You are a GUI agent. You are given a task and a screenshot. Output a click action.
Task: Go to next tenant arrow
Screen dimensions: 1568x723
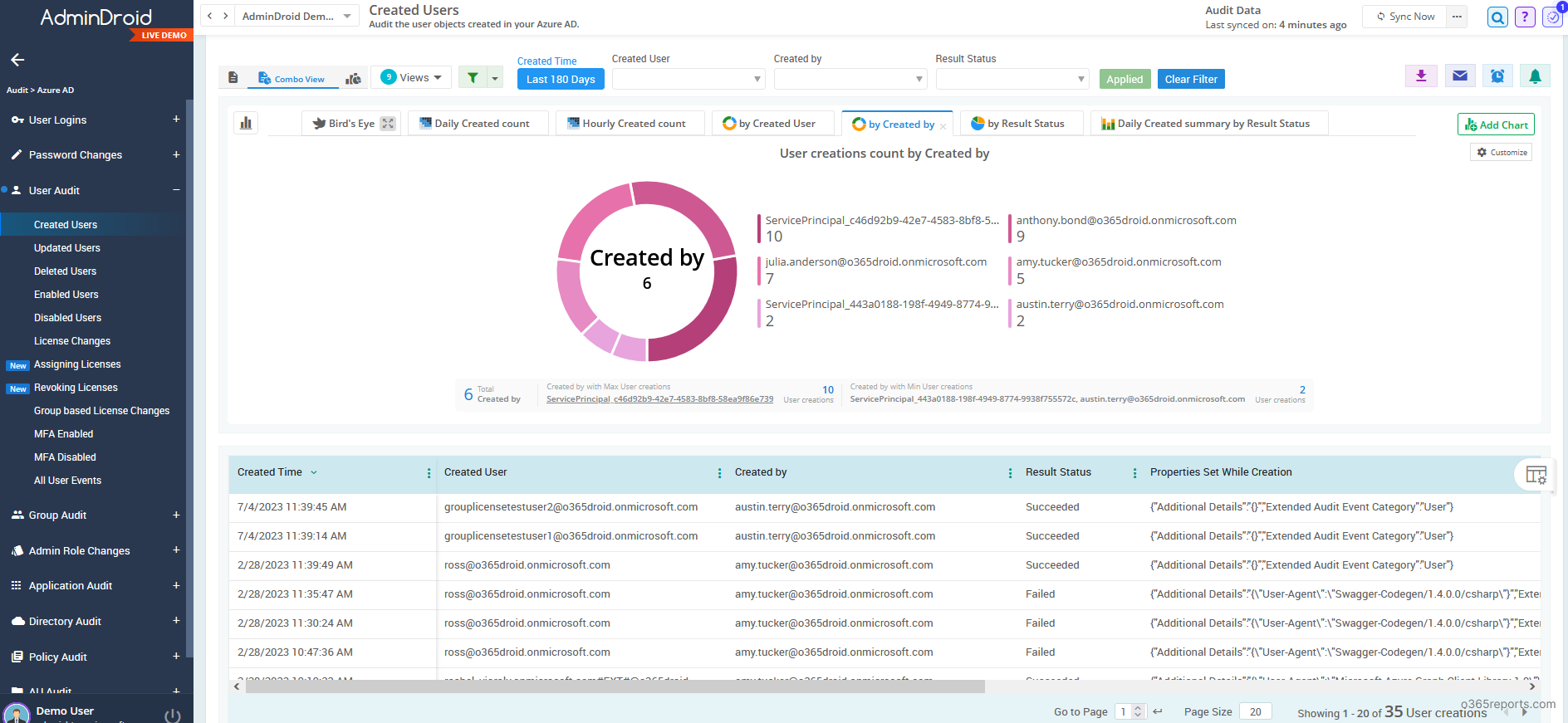coord(225,16)
